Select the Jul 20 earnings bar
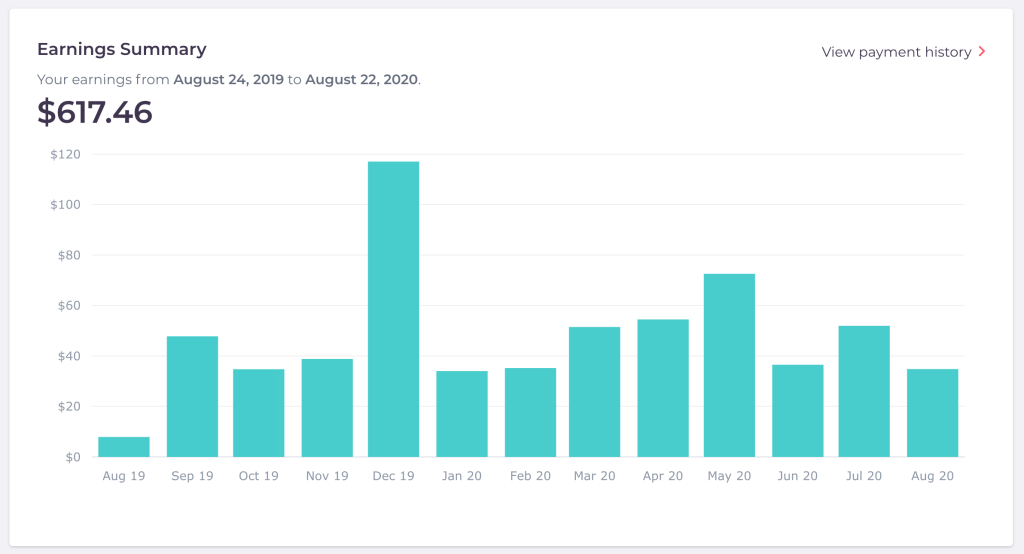 point(864,391)
